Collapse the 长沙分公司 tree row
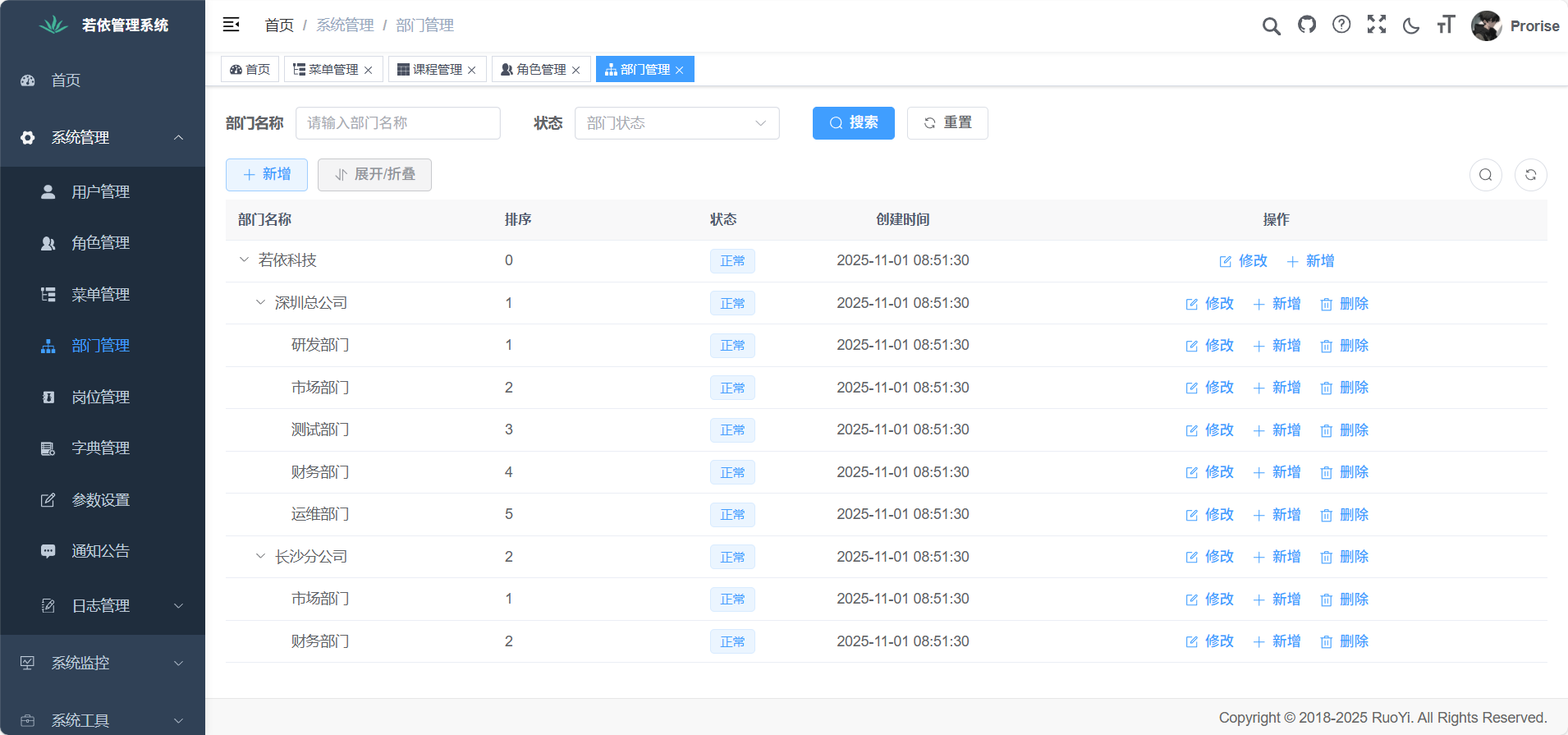The height and width of the screenshot is (735, 1568). (x=260, y=557)
